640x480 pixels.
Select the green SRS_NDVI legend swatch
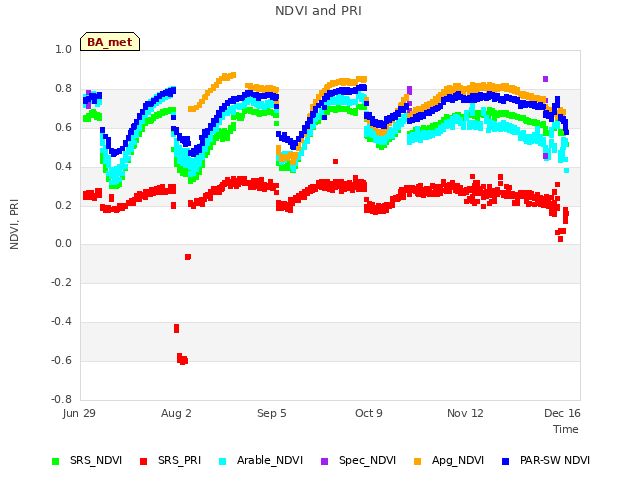click(x=56, y=461)
